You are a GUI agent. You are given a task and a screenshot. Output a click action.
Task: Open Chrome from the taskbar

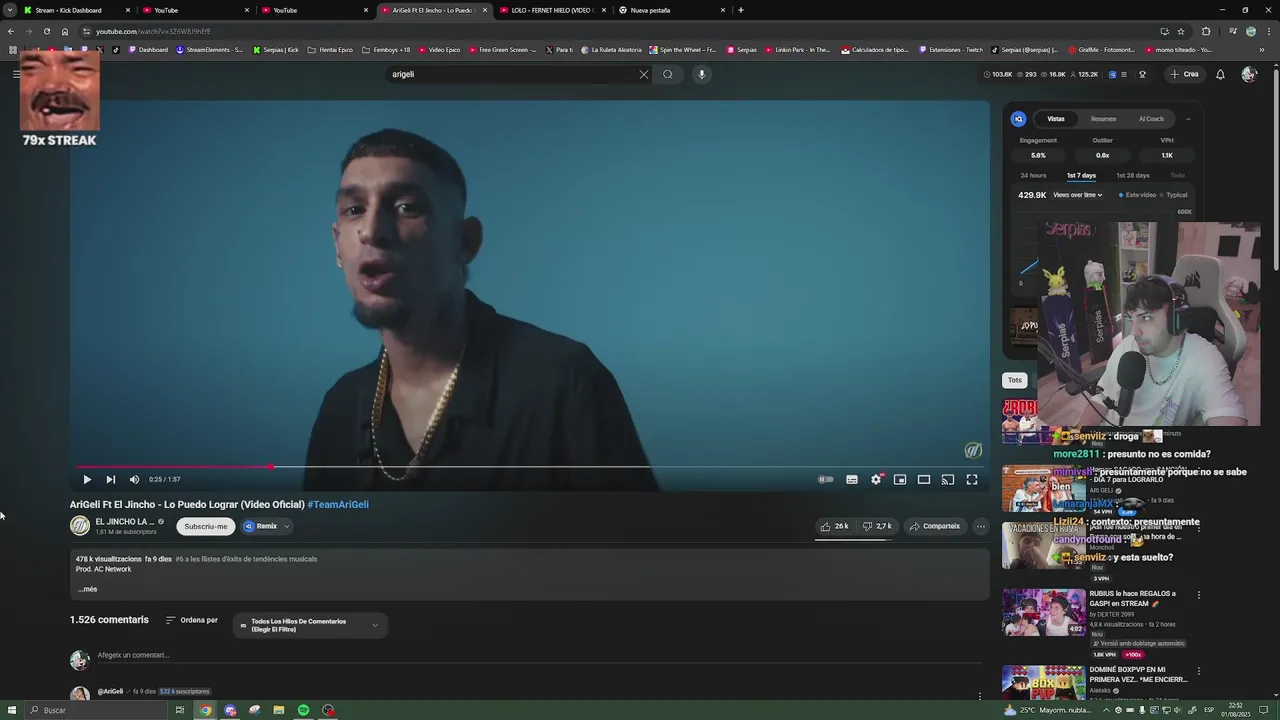(x=205, y=710)
